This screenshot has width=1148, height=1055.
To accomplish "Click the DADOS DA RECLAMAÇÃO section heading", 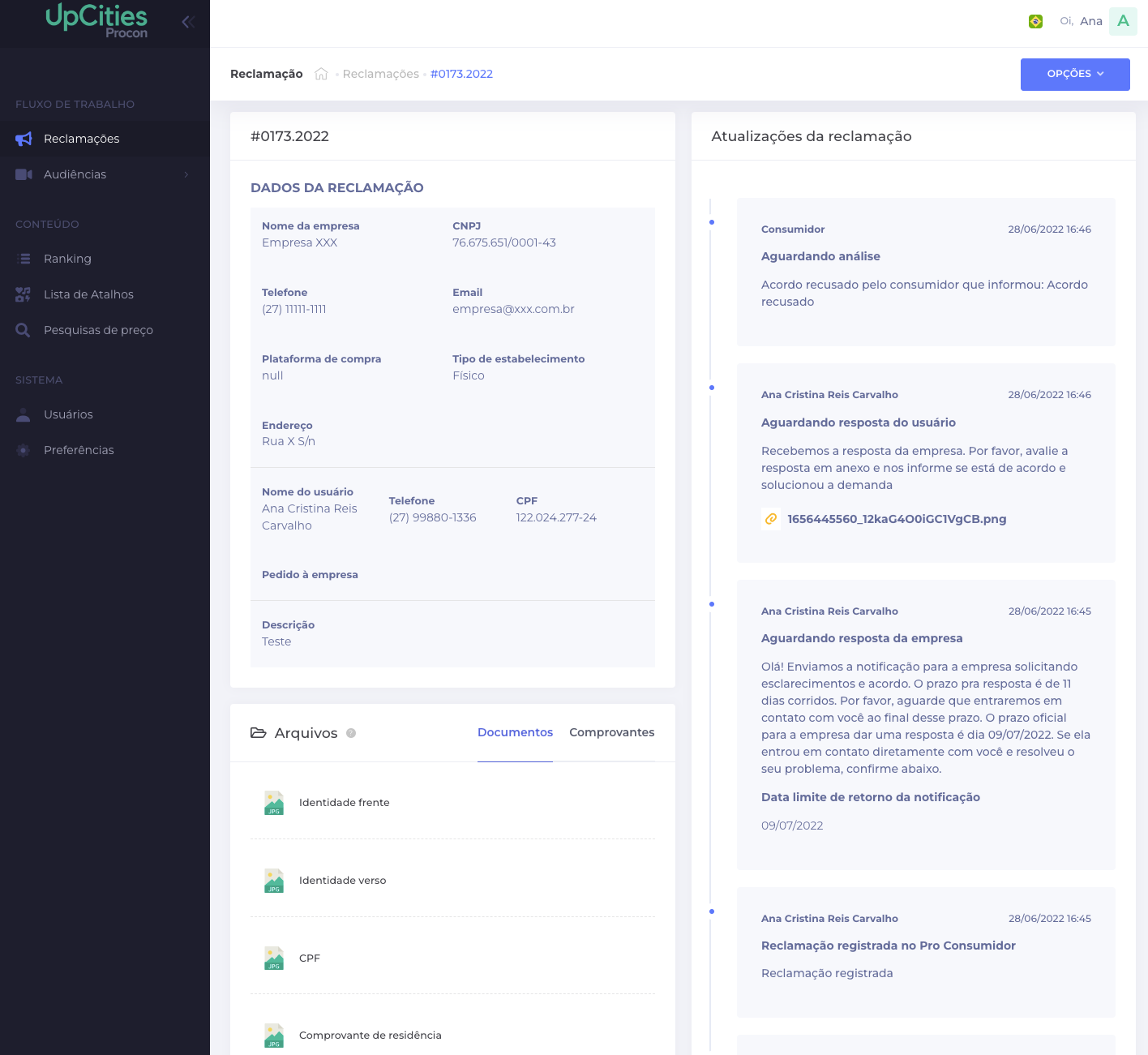I will point(336,188).
